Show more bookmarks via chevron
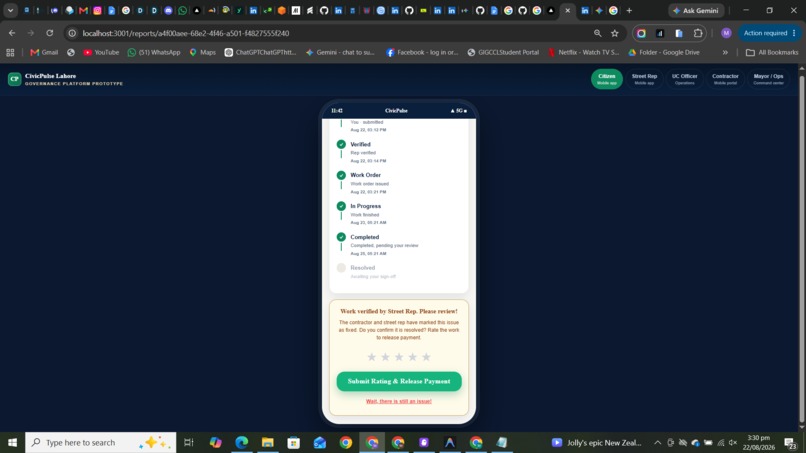The width and height of the screenshot is (806, 453). pos(725,52)
